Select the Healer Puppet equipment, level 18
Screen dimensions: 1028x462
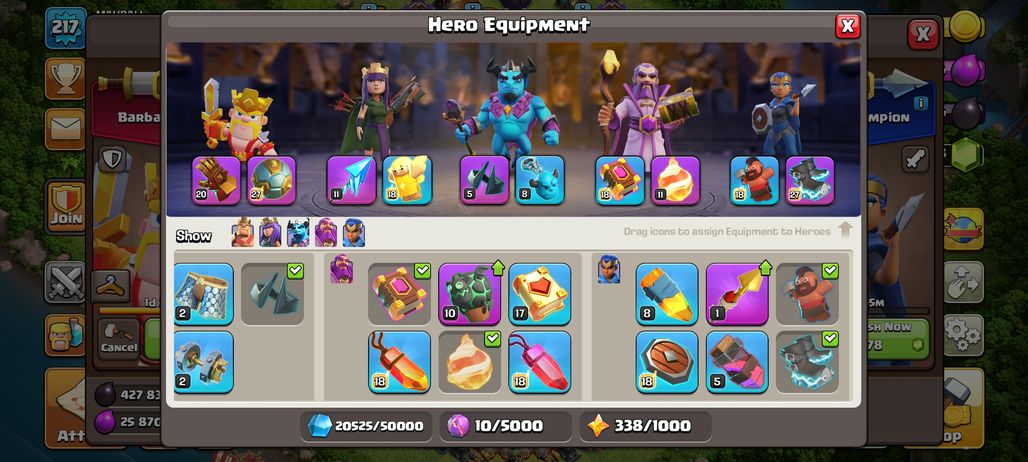pyautogui.click(x=407, y=180)
